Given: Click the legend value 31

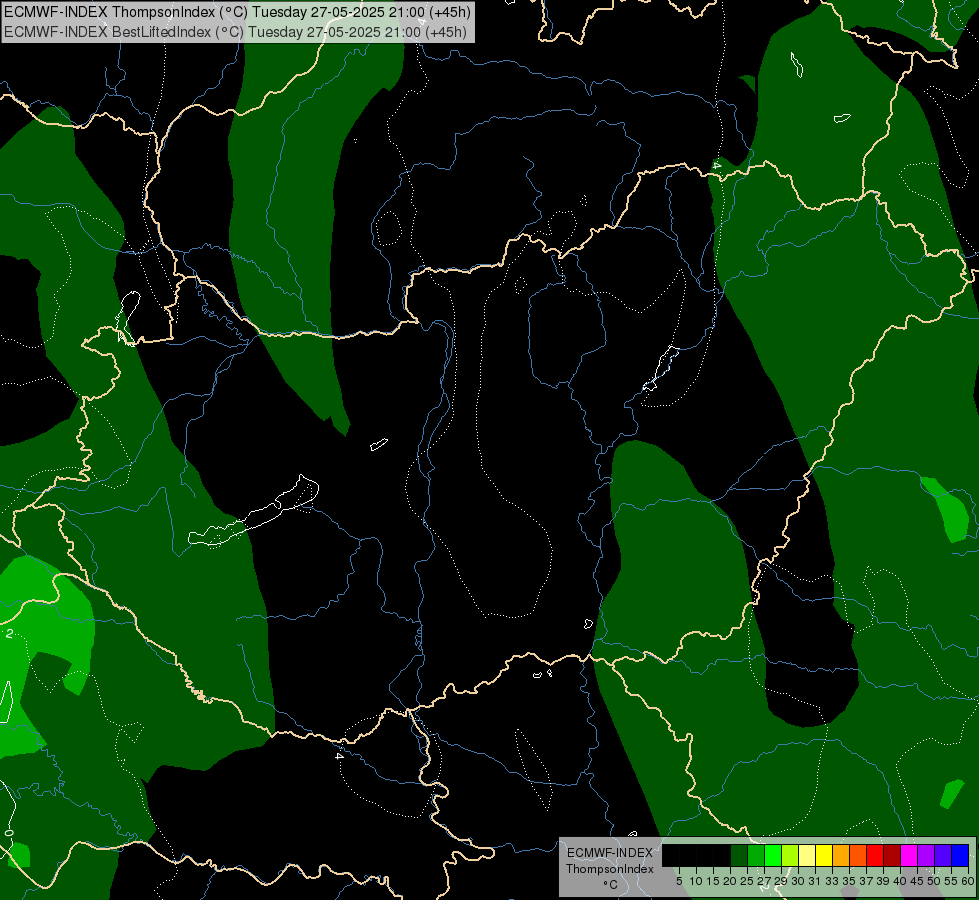Looking at the screenshot, I should pyautogui.click(x=815, y=881).
